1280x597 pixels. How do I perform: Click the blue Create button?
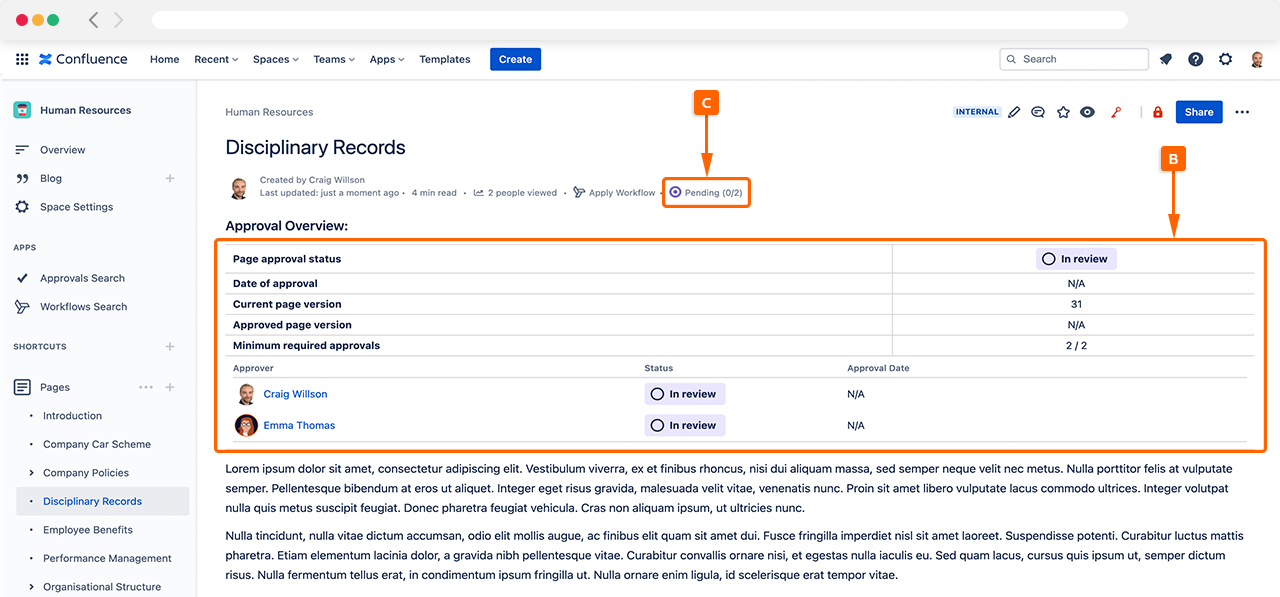[515, 59]
